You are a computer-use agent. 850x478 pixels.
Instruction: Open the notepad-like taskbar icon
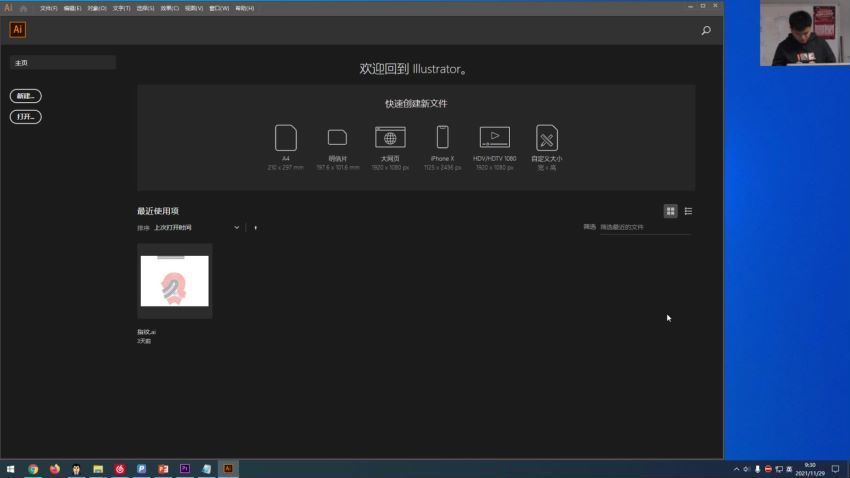point(207,469)
